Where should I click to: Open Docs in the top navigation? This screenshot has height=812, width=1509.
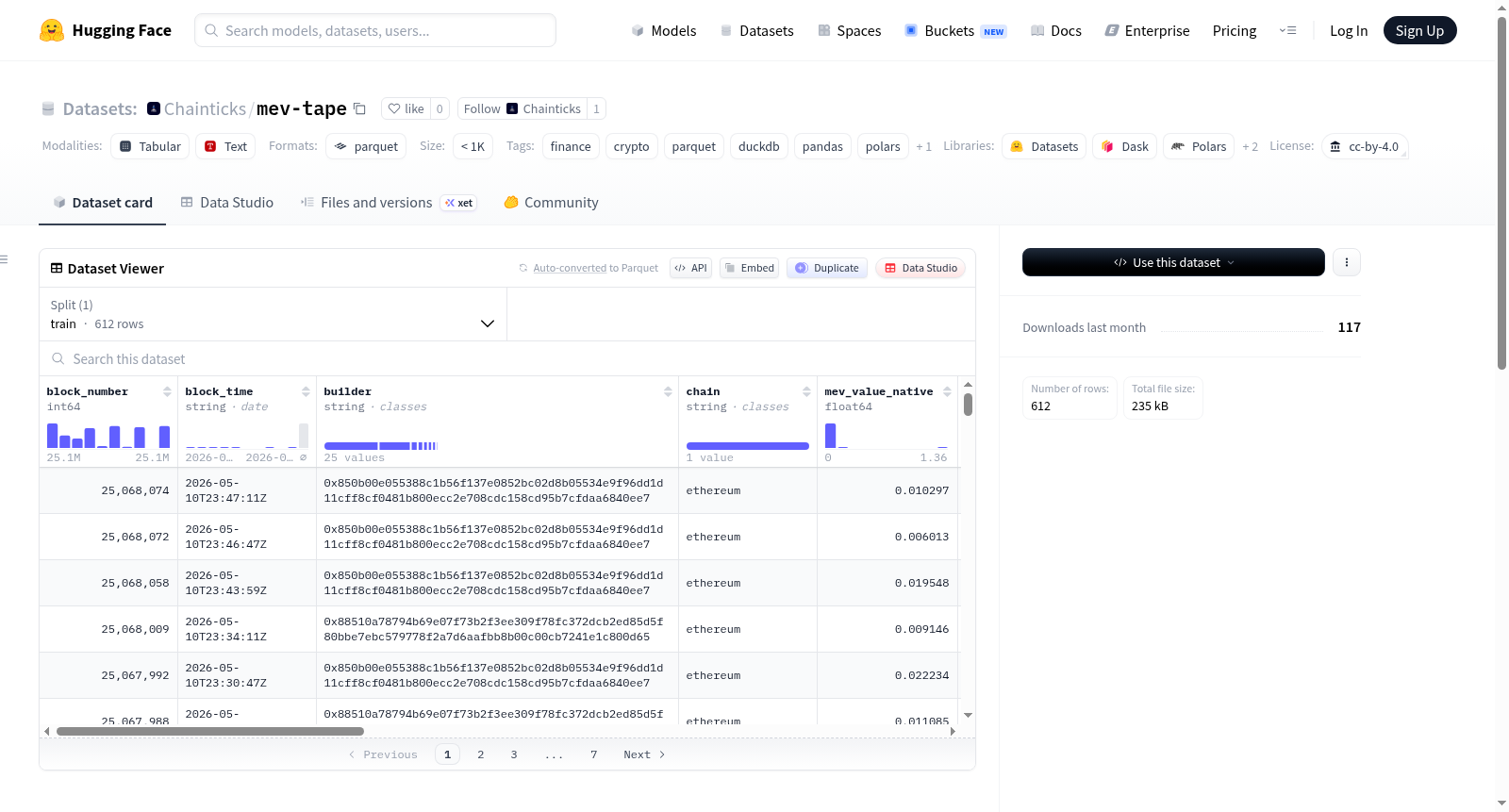[x=1055, y=30]
